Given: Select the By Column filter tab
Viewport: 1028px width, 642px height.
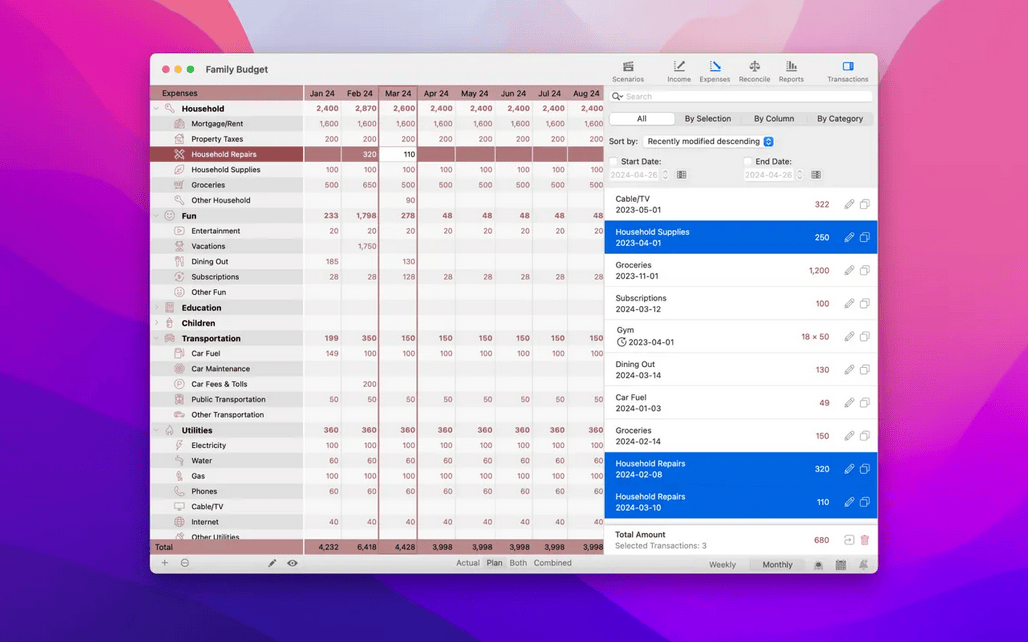Looking at the screenshot, I should pos(774,119).
